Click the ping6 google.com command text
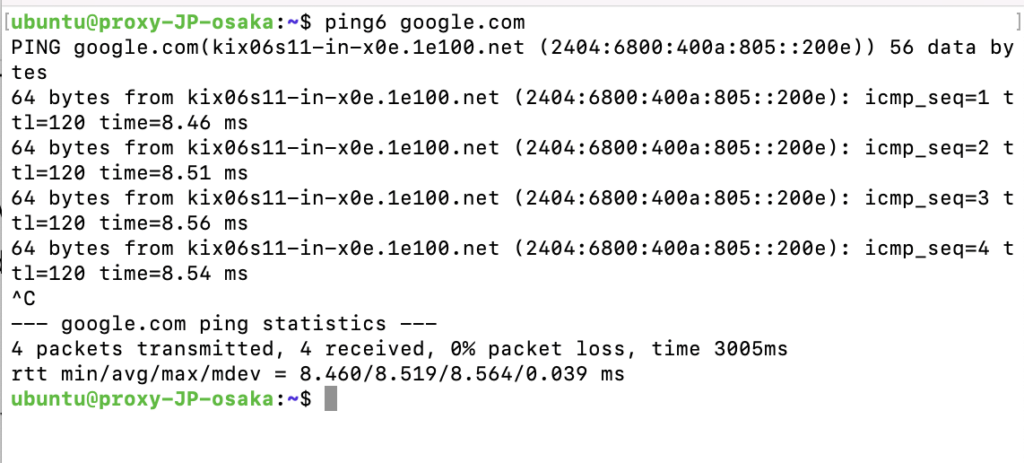Screen dimensions: 1024x463 tap(424, 23)
